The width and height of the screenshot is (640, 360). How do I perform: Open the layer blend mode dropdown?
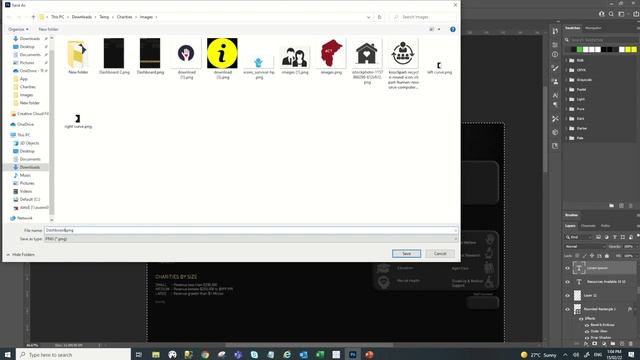tap(585, 247)
